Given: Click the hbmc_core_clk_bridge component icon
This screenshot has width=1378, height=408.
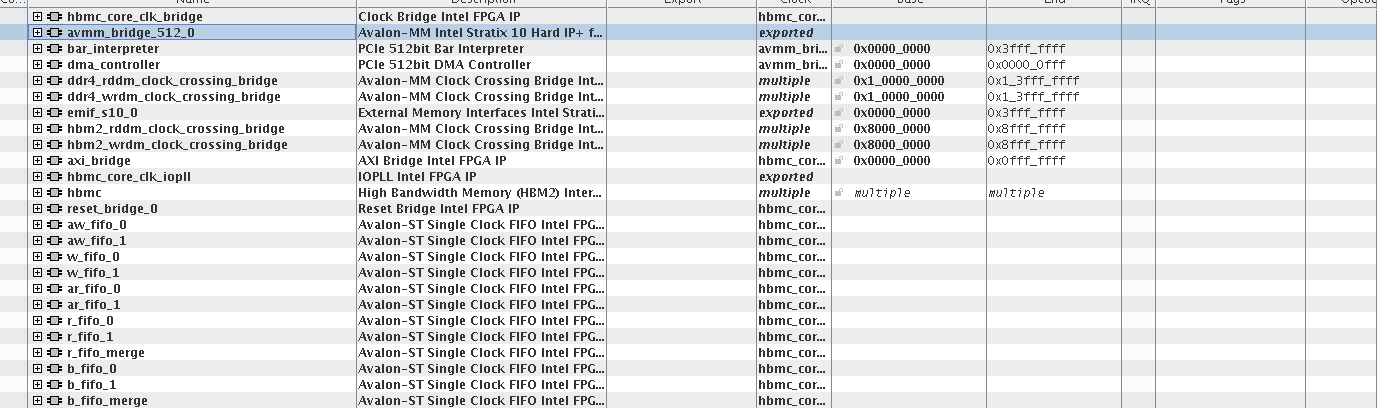Looking at the screenshot, I should coord(54,17).
